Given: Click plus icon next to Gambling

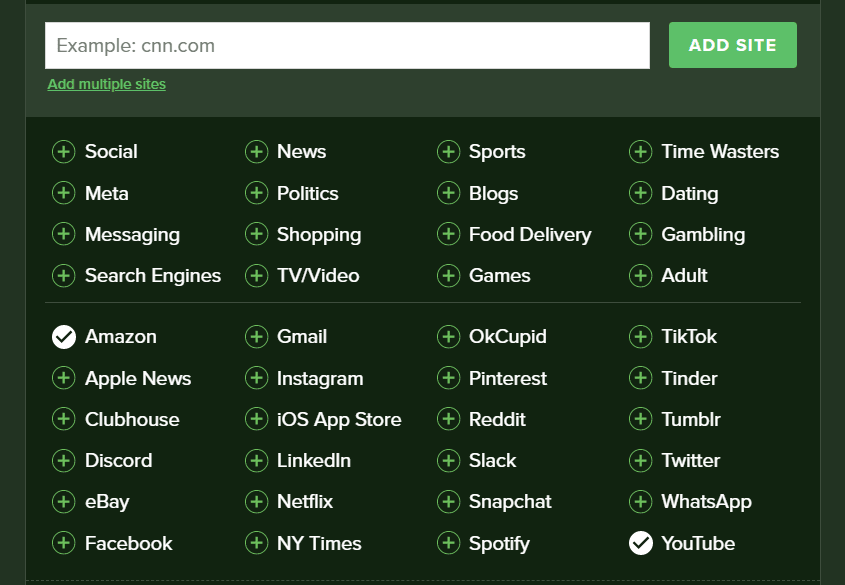Looking at the screenshot, I should pyautogui.click(x=640, y=234).
